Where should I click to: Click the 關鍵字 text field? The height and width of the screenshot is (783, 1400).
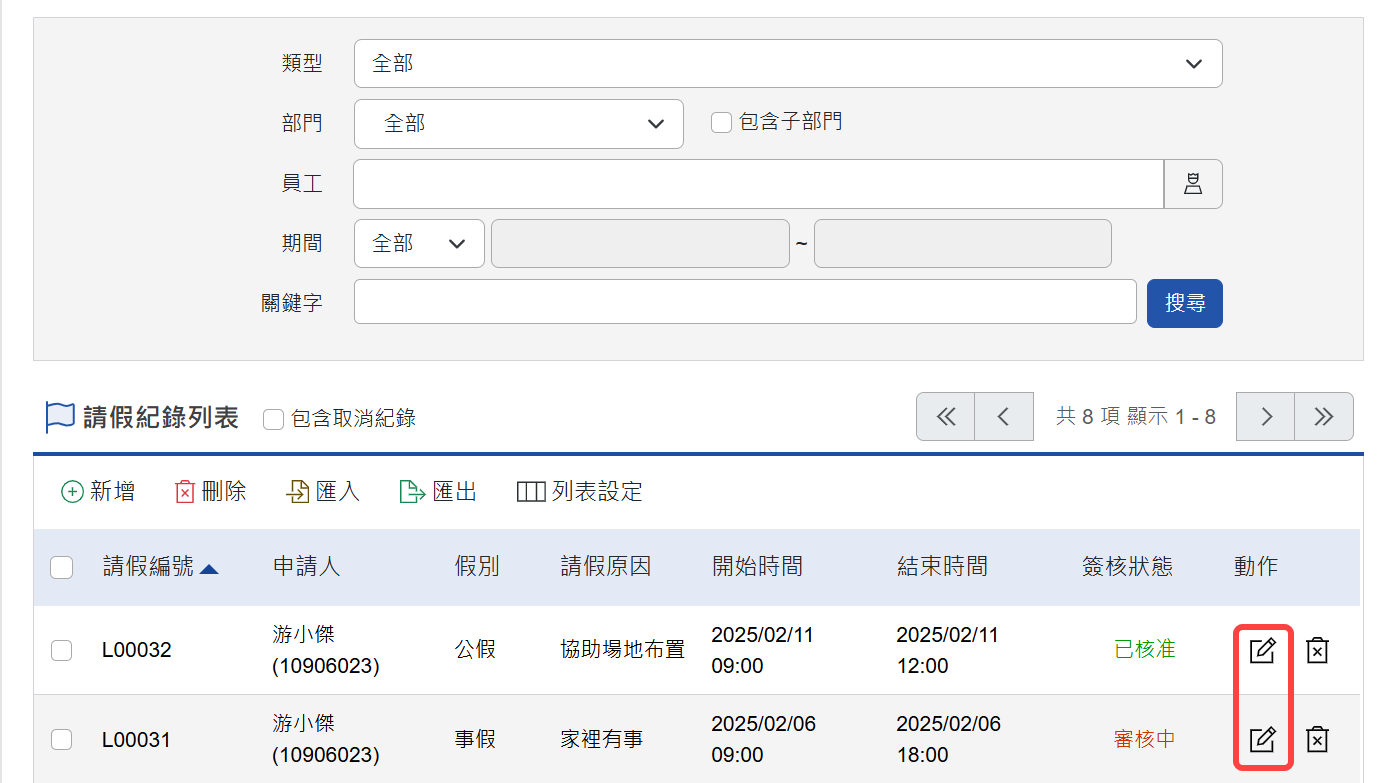pyautogui.click(x=745, y=303)
